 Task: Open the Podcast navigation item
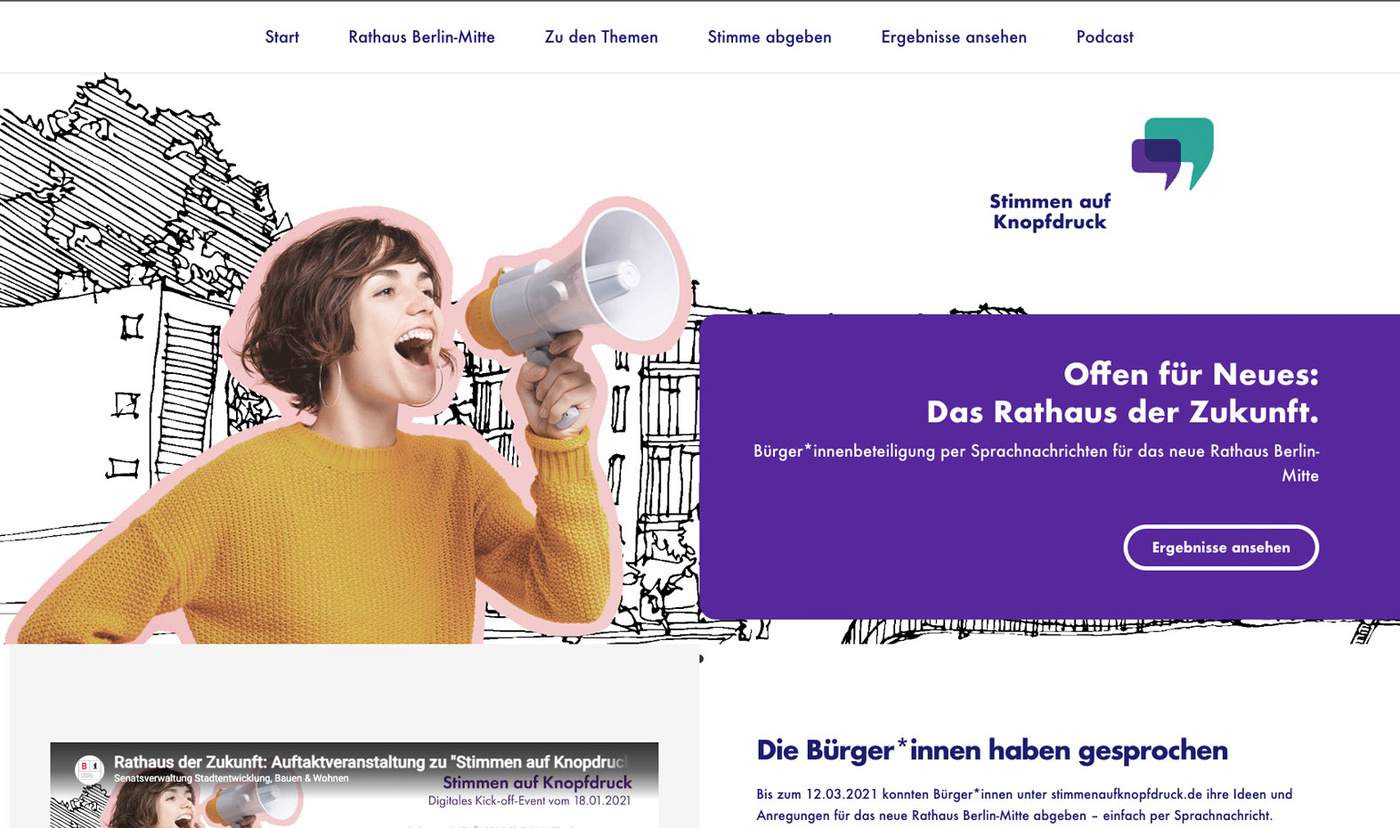[1105, 37]
